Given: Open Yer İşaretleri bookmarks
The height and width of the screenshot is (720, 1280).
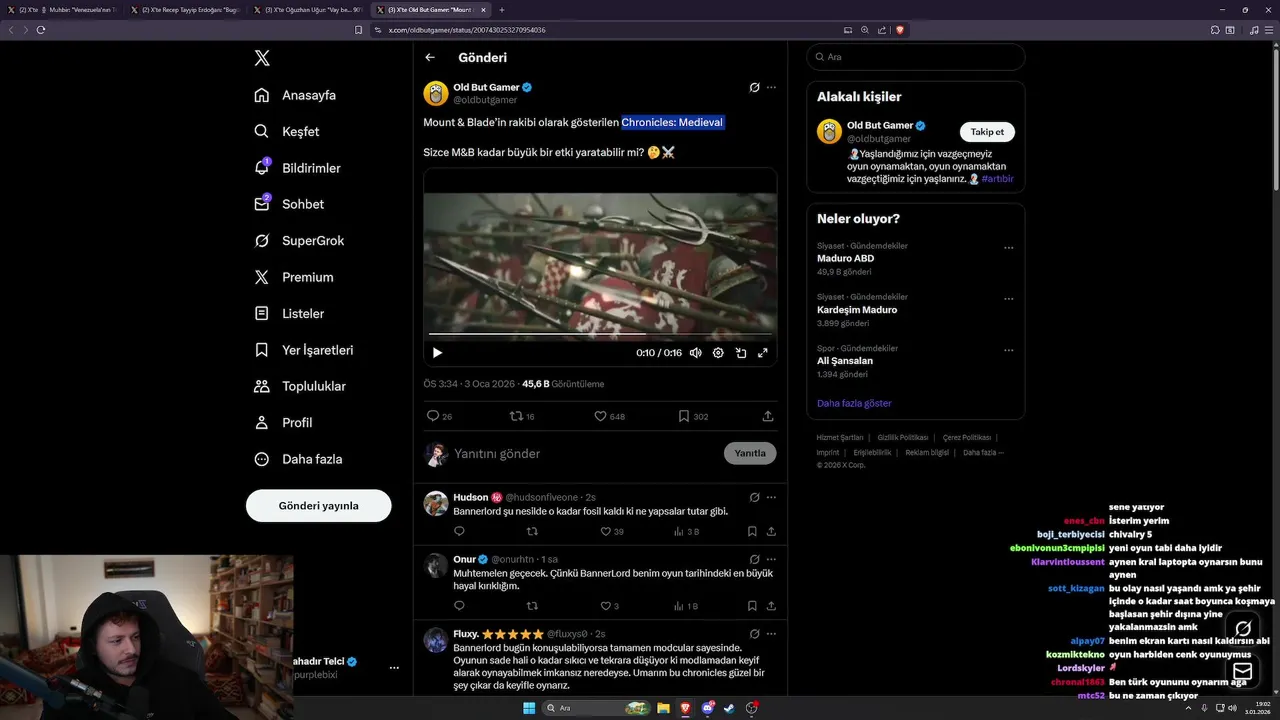Looking at the screenshot, I should pyautogui.click(x=303, y=350).
